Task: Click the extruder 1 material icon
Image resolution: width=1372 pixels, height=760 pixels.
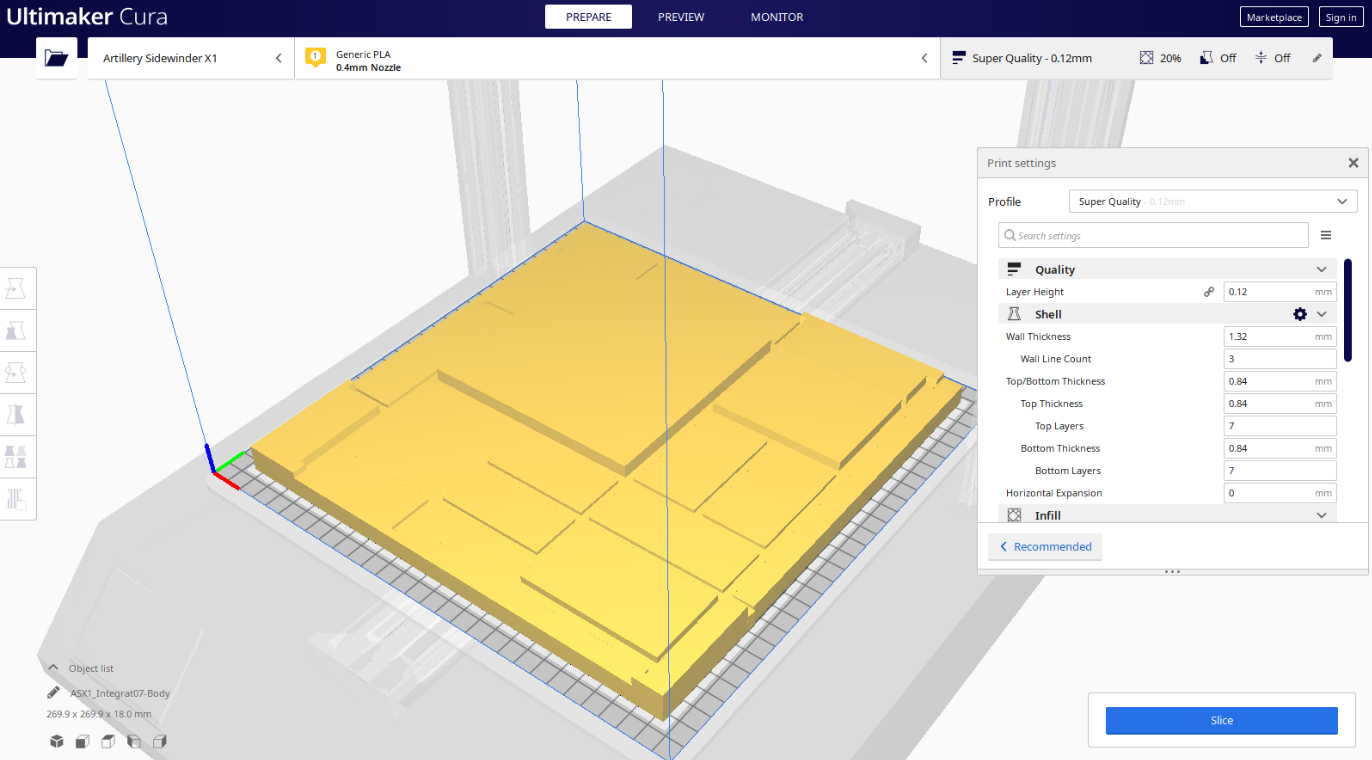Action: [316, 58]
